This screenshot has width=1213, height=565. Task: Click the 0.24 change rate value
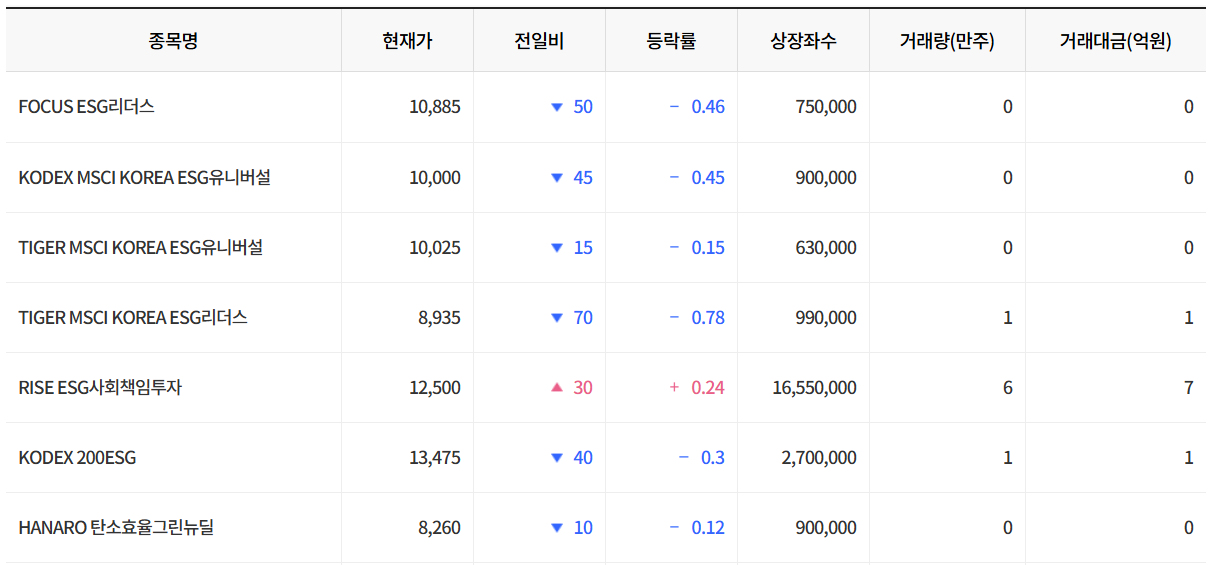click(708, 387)
